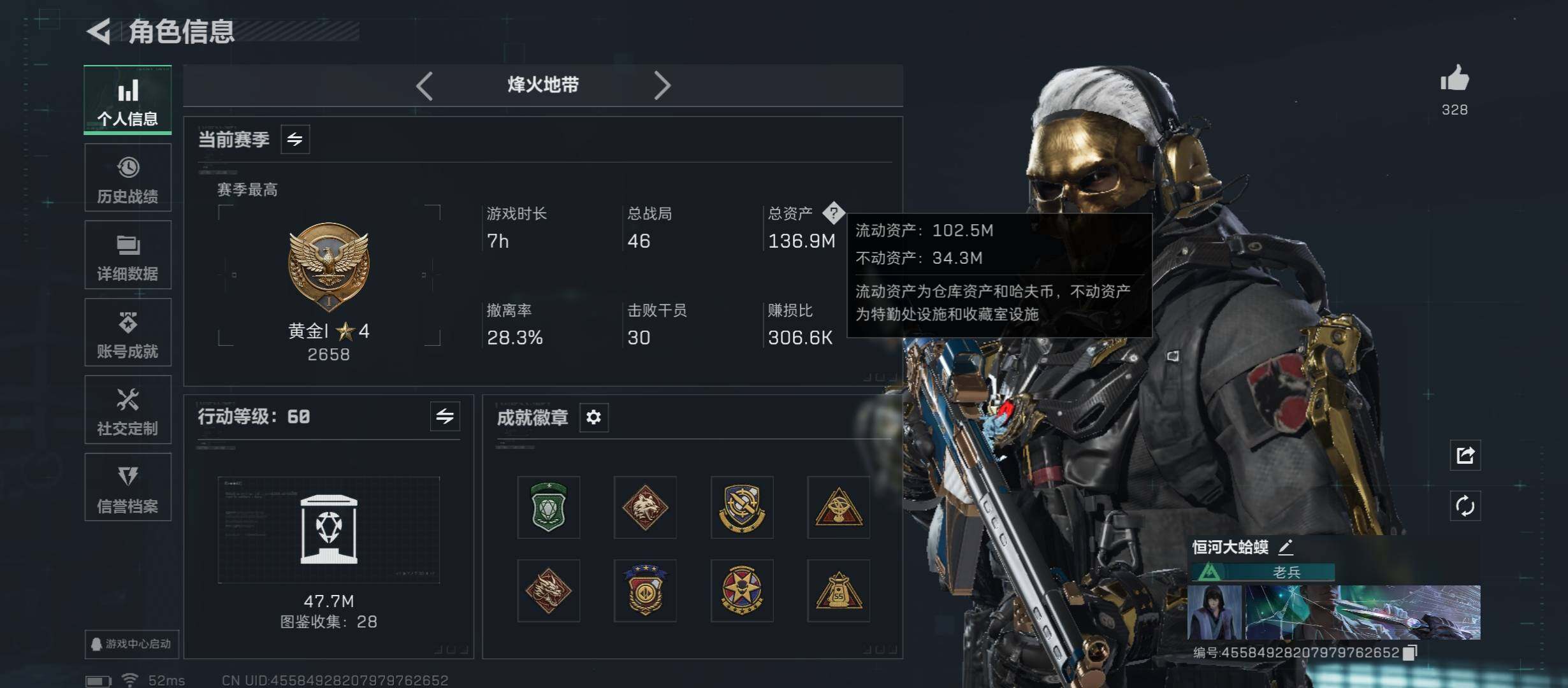Image resolution: width=1568 pixels, height=688 pixels.
Task: Click the 游戏中心启动 button
Action: coord(131,644)
